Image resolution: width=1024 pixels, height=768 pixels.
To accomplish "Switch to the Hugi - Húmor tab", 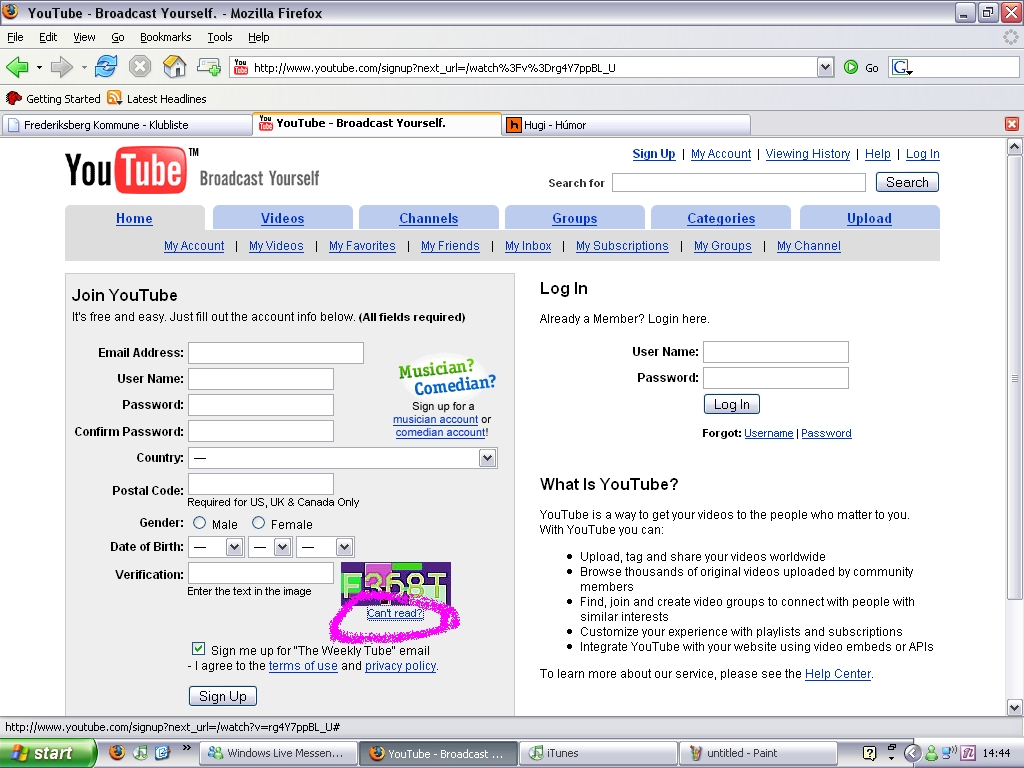I will pyautogui.click(x=626, y=125).
